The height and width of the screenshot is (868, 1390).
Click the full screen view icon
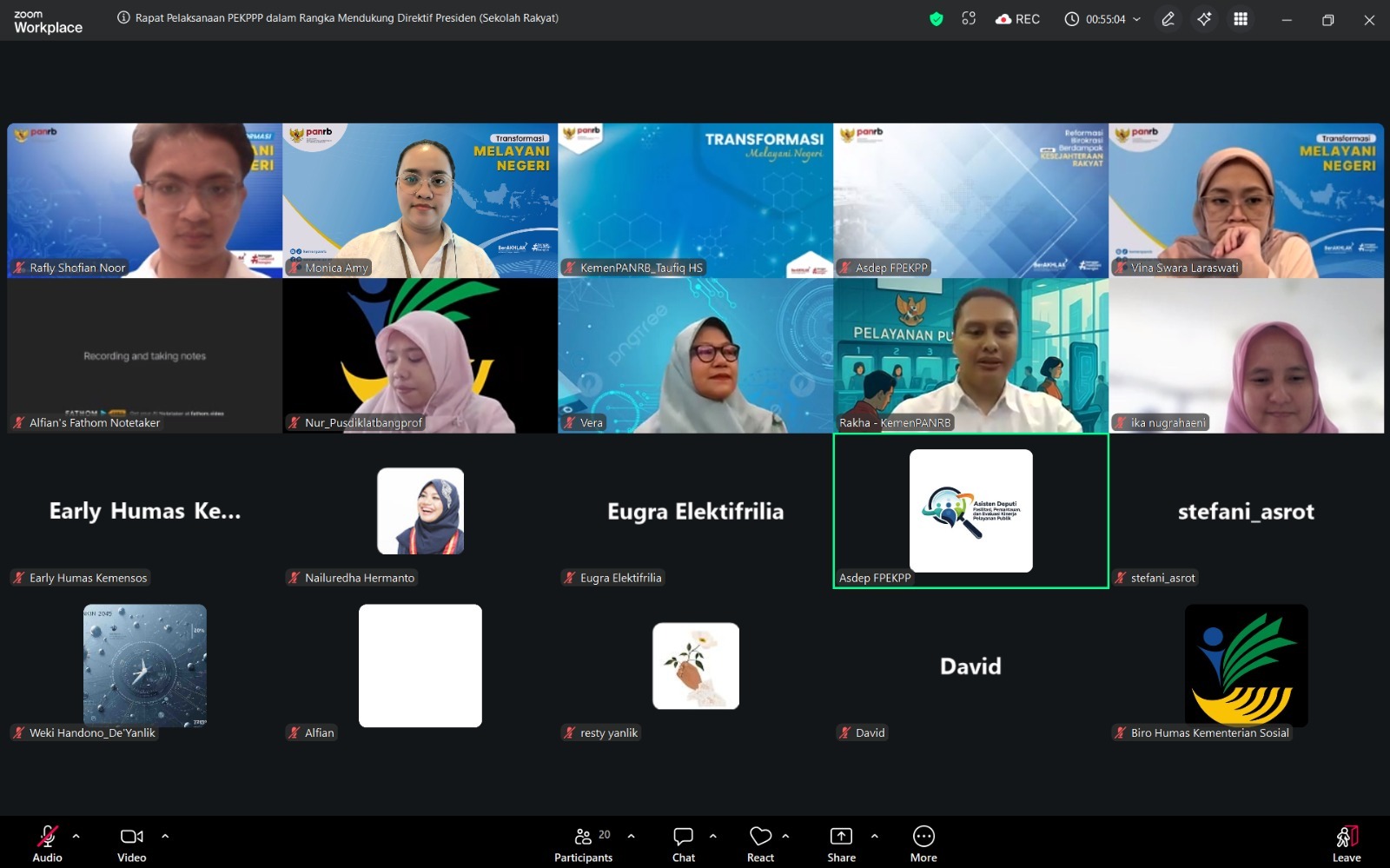coord(969,18)
